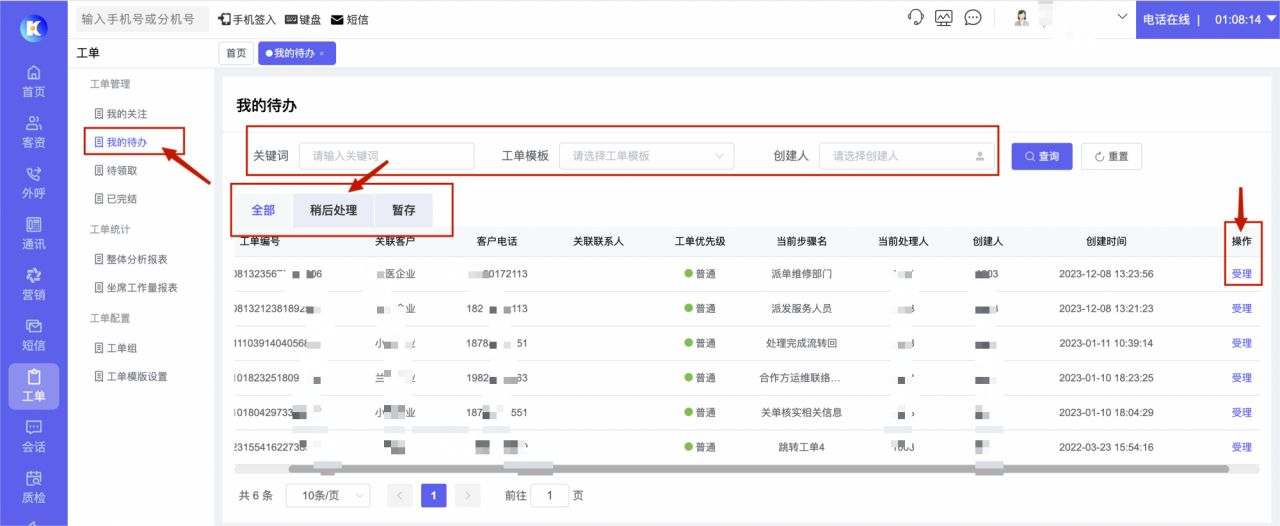Viewport: 1280px width, 526px height.
Task: Click 共 6 条 total count text
Action: (256, 495)
